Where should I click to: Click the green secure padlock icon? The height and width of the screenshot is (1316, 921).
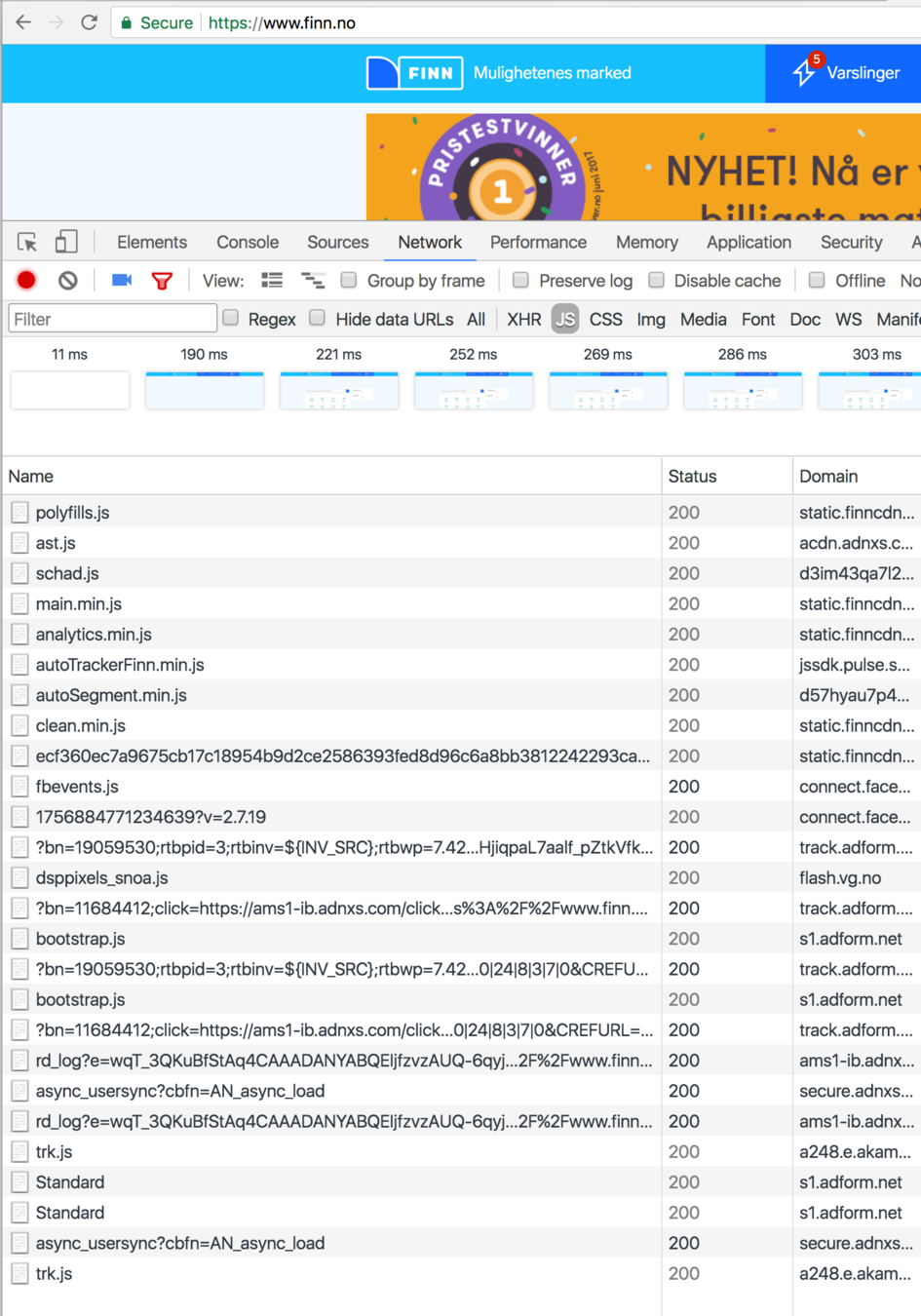[x=126, y=22]
